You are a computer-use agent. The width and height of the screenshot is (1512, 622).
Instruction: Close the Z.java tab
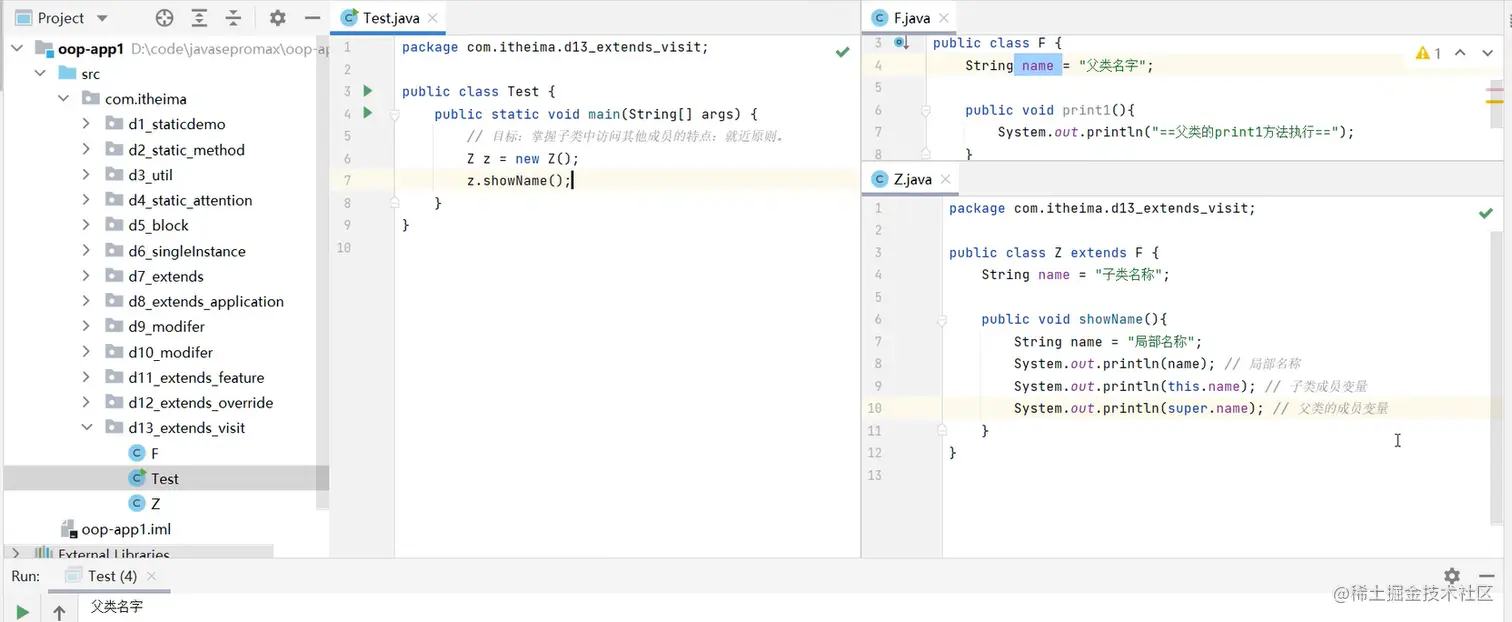pyautogui.click(x=945, y=179)
